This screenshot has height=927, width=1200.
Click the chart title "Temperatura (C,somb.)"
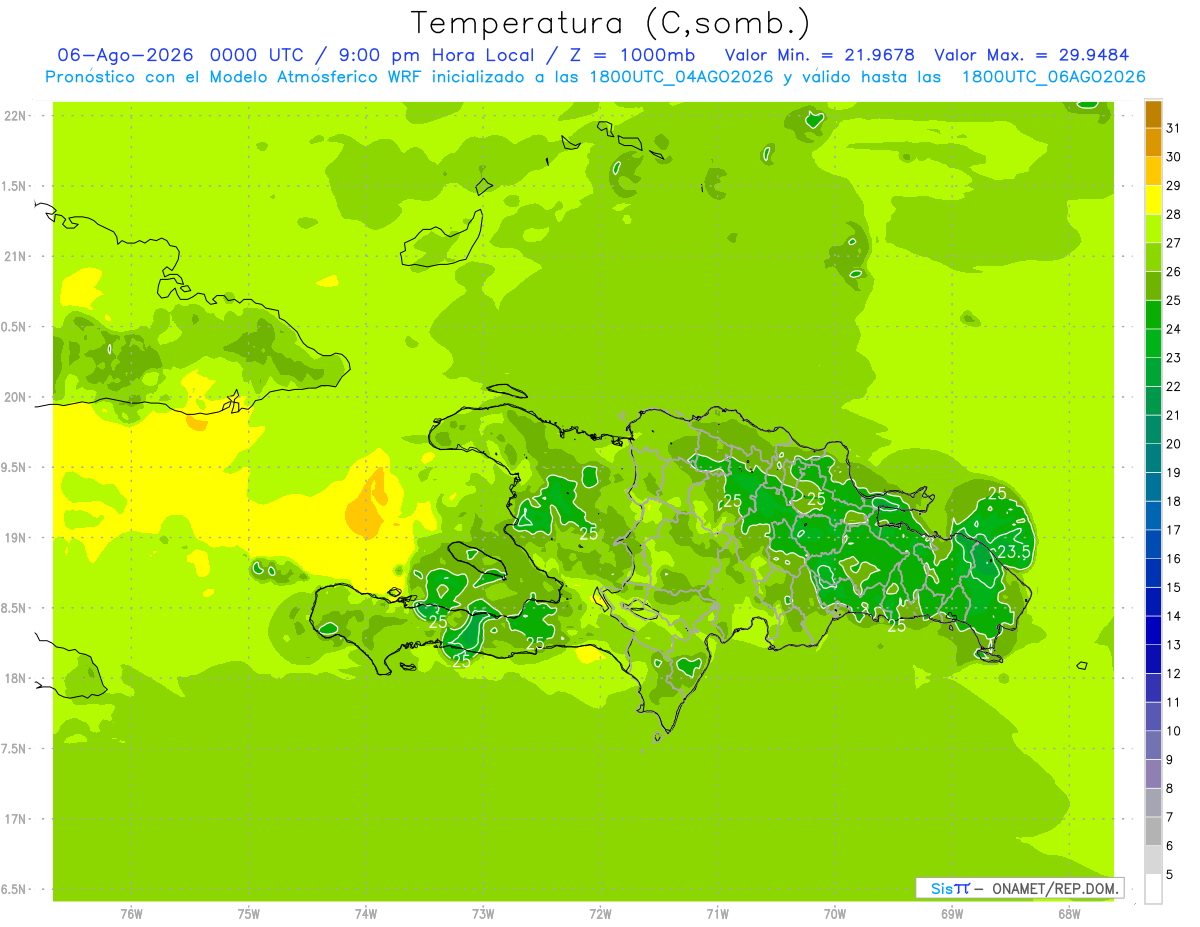pyautogui.click(x=610, y=22)
